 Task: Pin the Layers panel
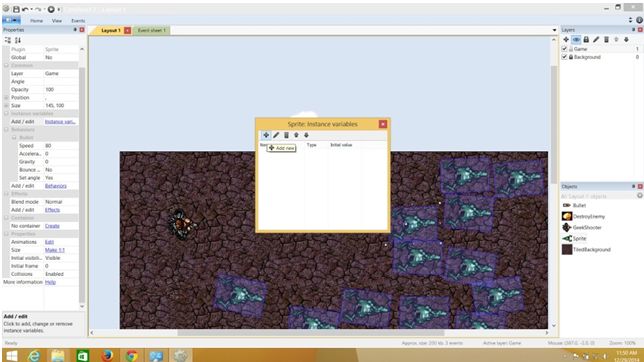click(633, 30)
